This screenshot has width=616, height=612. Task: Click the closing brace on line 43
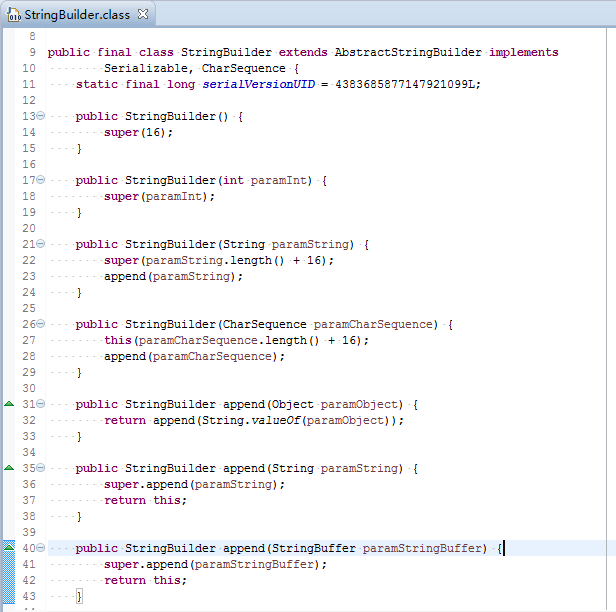click(x=79, y=597)
